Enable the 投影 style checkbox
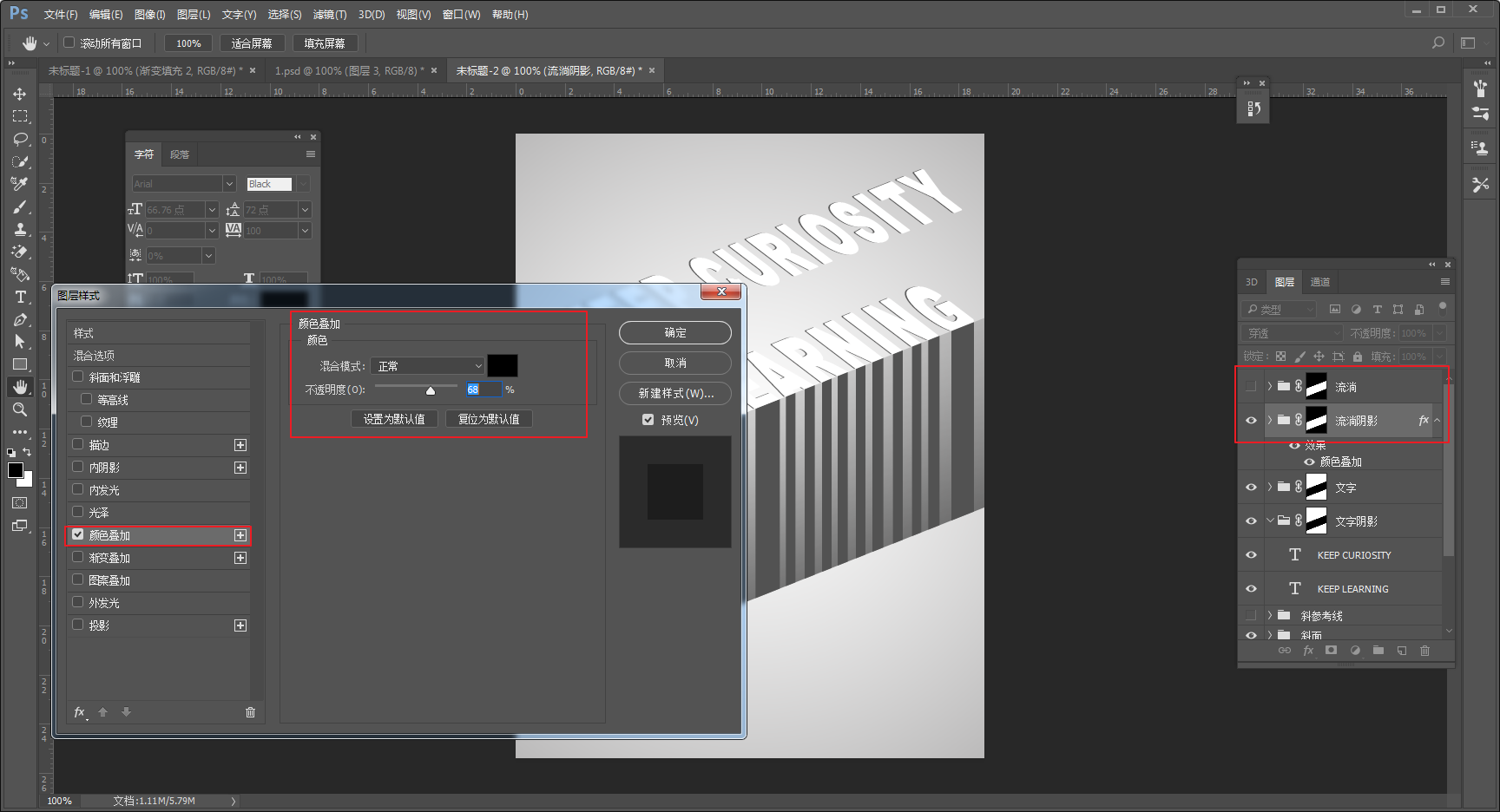 (x=78, y=625)
